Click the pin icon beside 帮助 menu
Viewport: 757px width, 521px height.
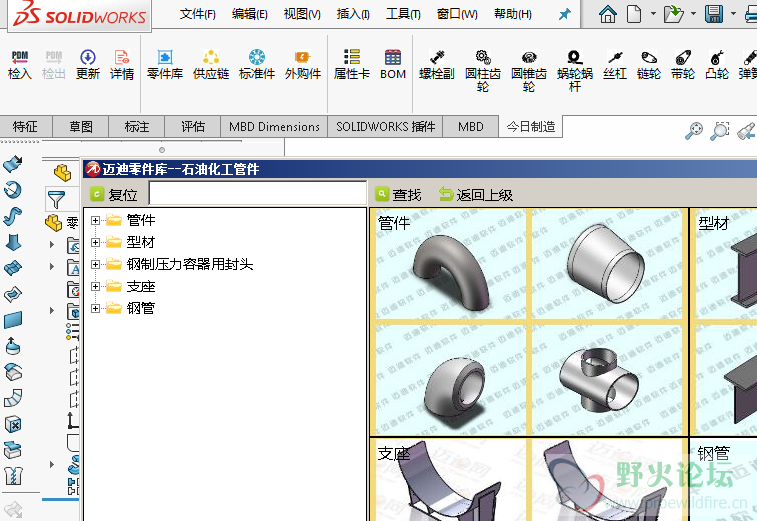[564, 14]
